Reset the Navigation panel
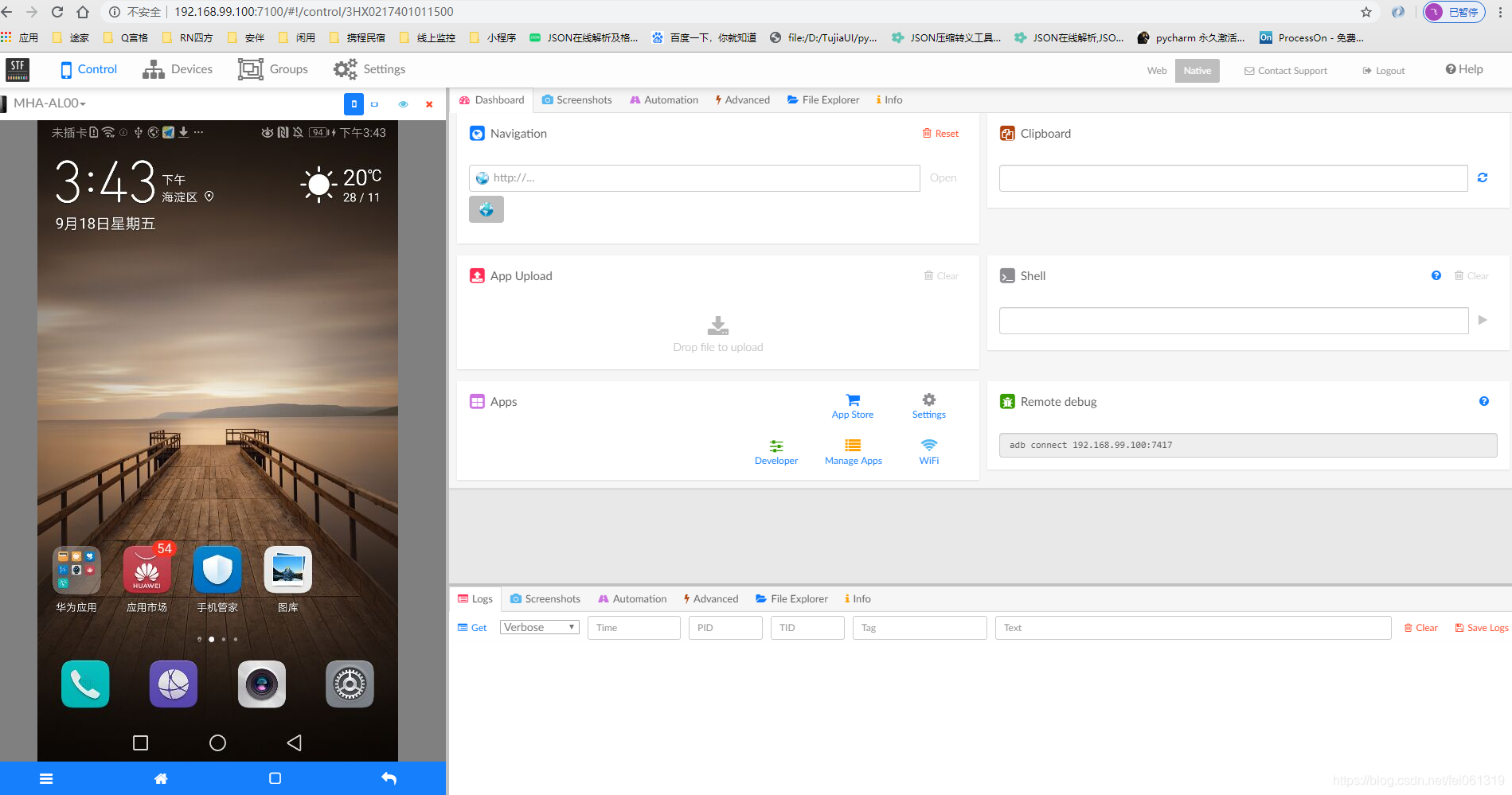1512x795 pixels. [940, 133]
